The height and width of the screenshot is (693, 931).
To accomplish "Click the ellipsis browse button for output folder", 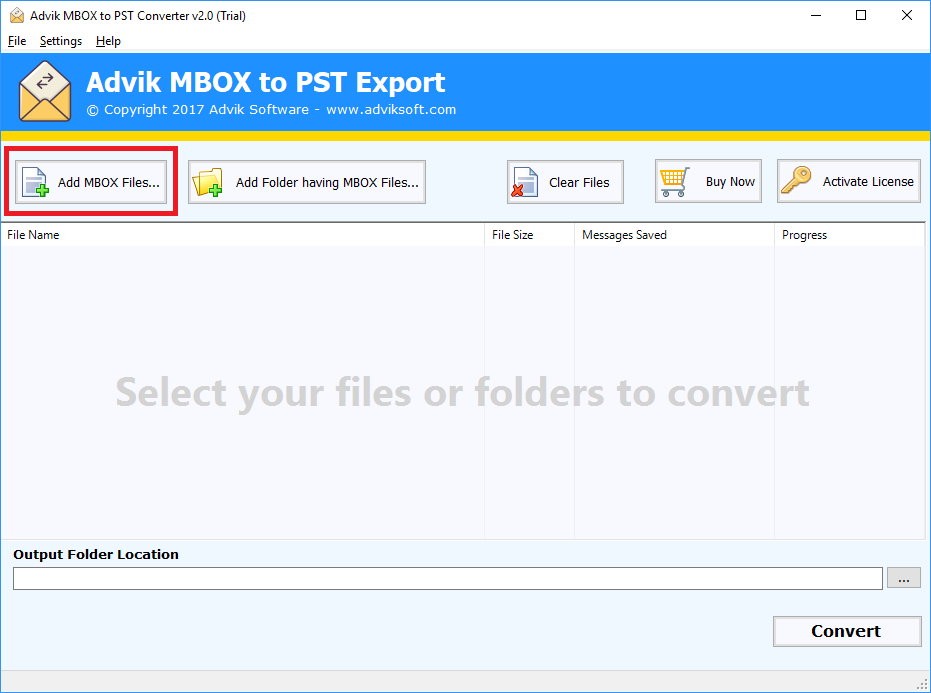I will (903, 578).
